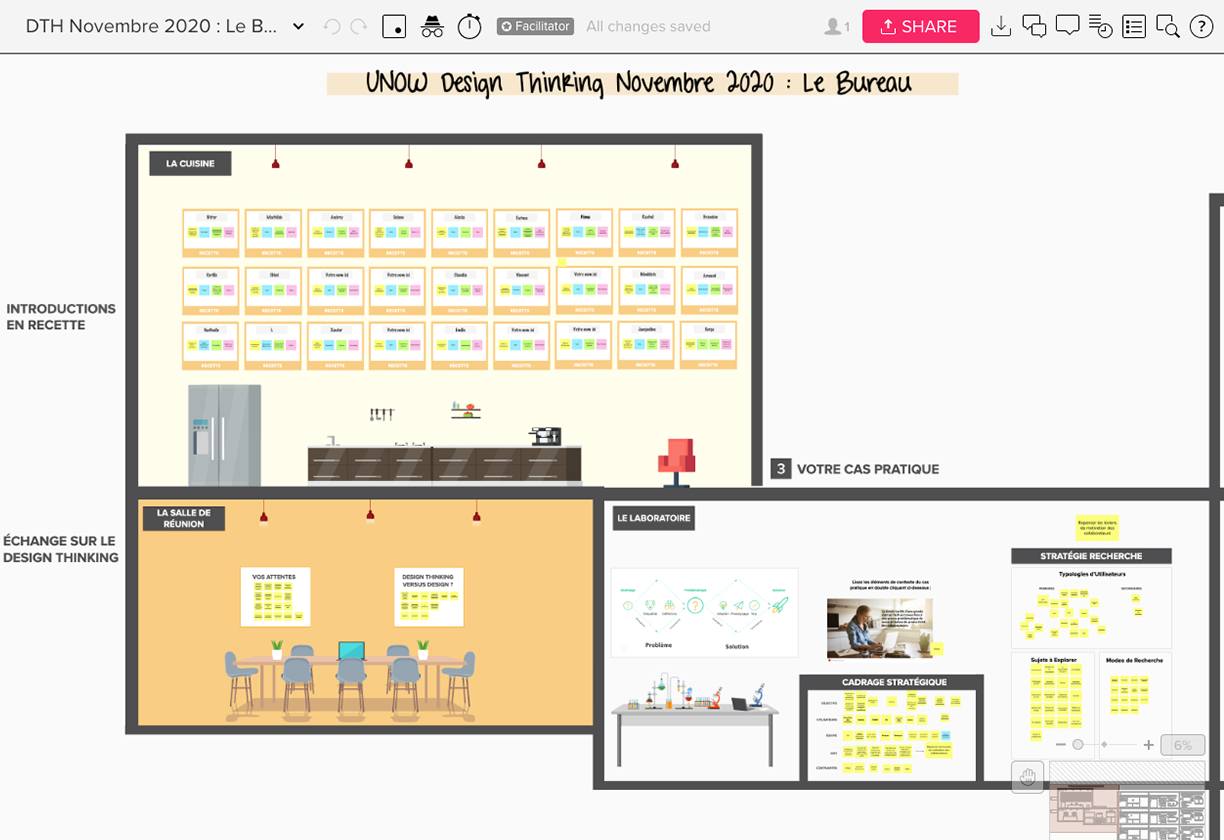1224x840 pixels.
Task: Open the outline frame icon in toolbar
Action: pyautogui.click(x=394, y=27)
